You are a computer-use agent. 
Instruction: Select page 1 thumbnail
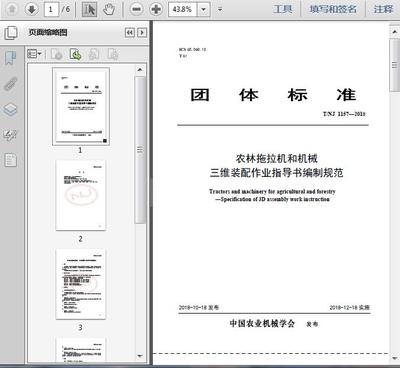[81, 107]
